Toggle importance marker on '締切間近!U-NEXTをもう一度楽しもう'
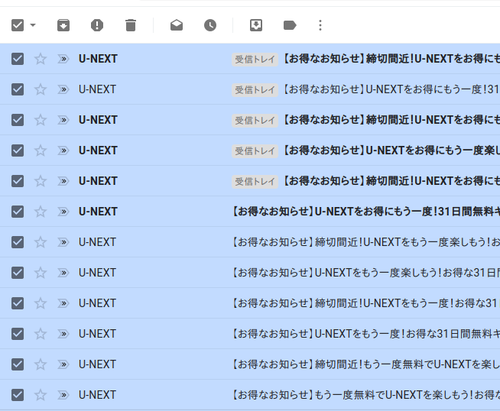The image size is (500, 411). 63,242
